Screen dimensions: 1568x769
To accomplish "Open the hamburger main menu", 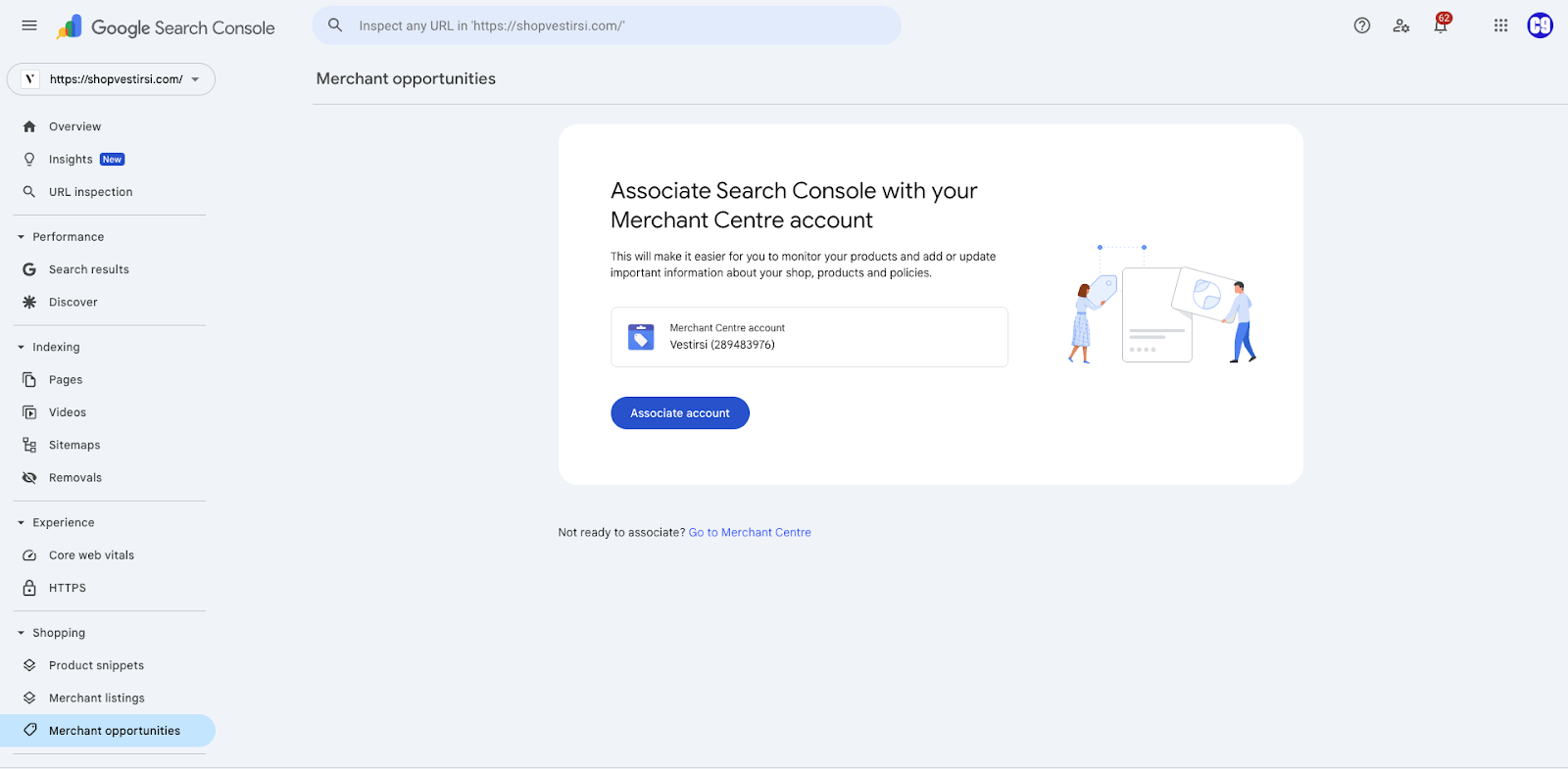I will pos(29,25).
